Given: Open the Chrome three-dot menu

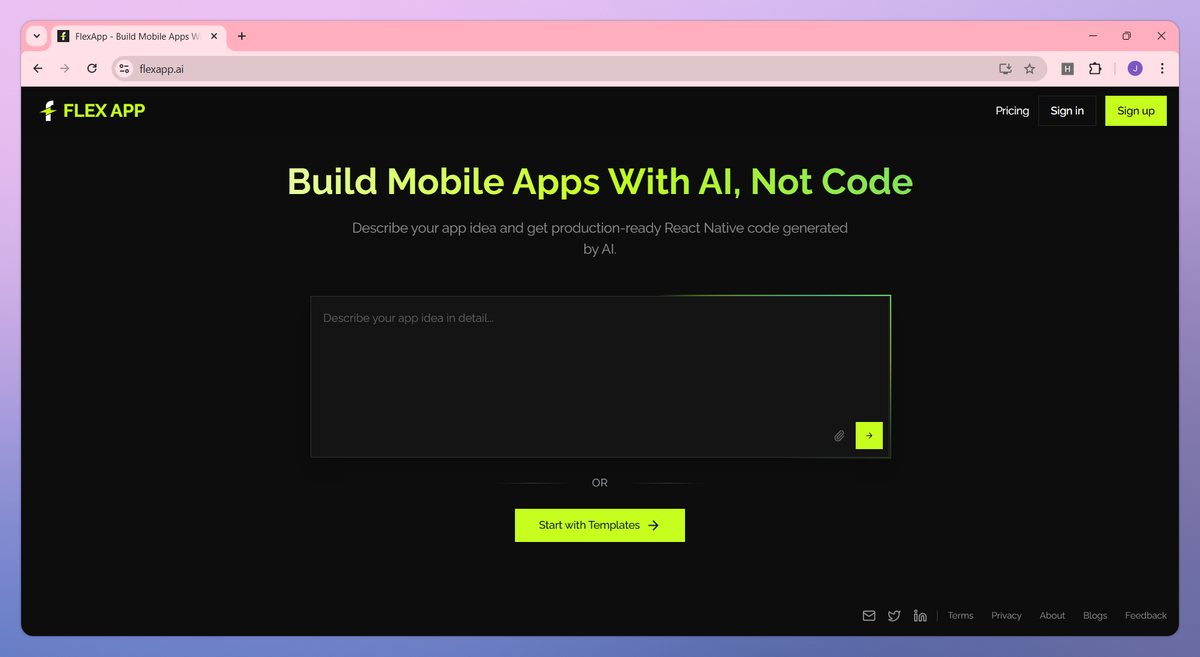Looking at the screenshot, I should coord(1161,68).
